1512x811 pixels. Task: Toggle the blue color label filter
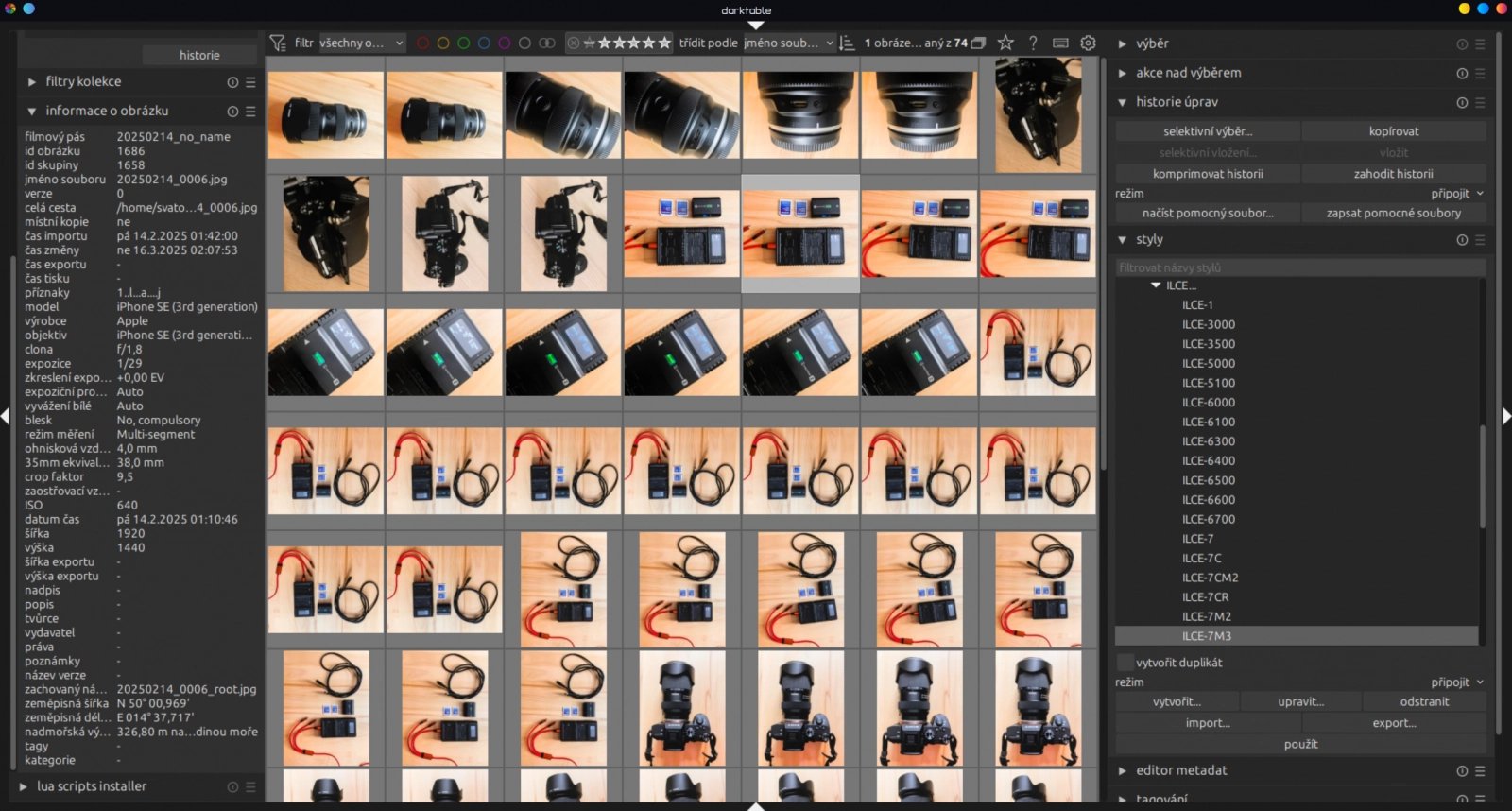click(x=484, y=43)
